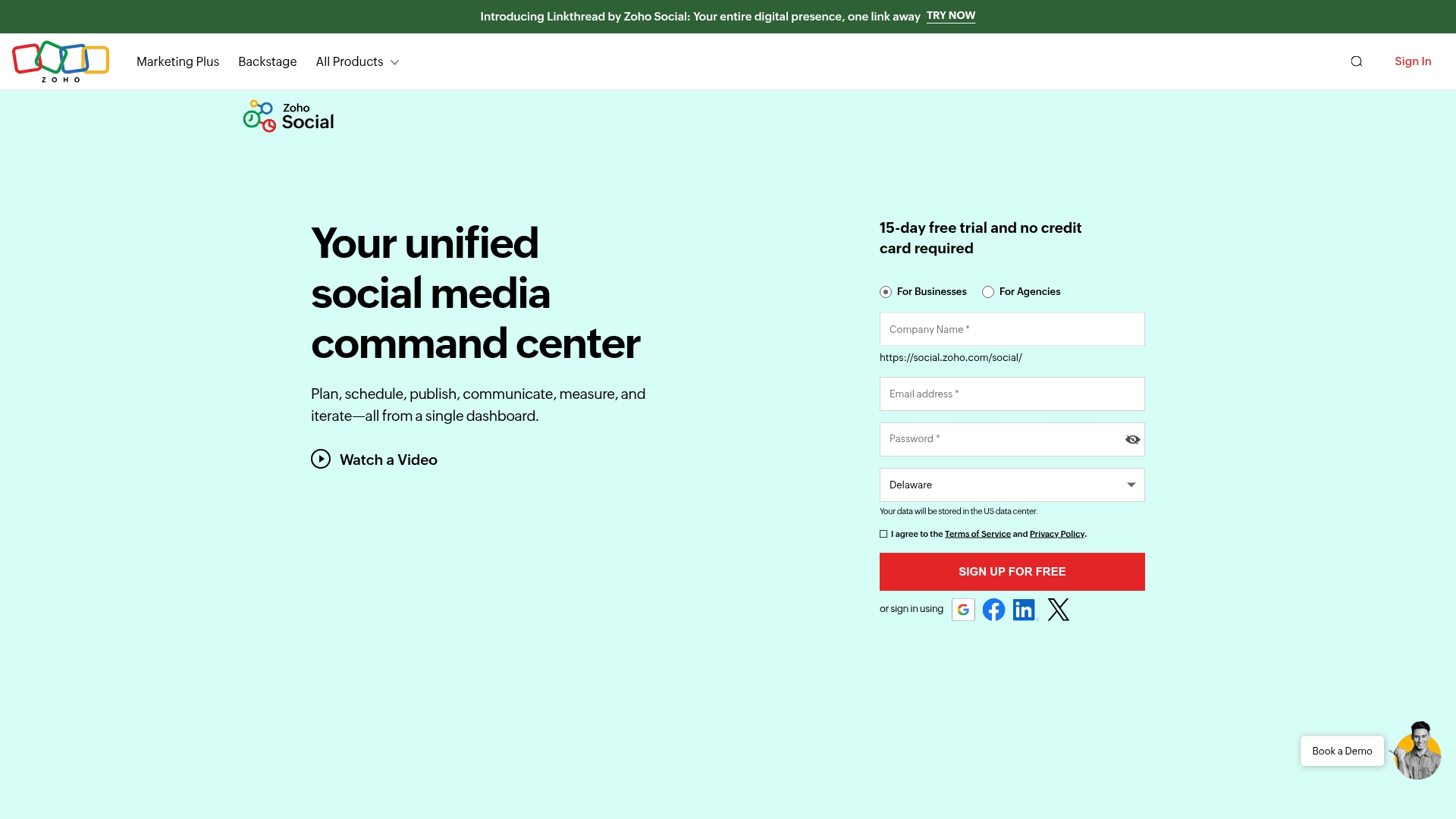Click TRY NOW in the Linkthread banner
This screenshot has height=819, width=1456.
pyautogui.click(x=950, y=15)
